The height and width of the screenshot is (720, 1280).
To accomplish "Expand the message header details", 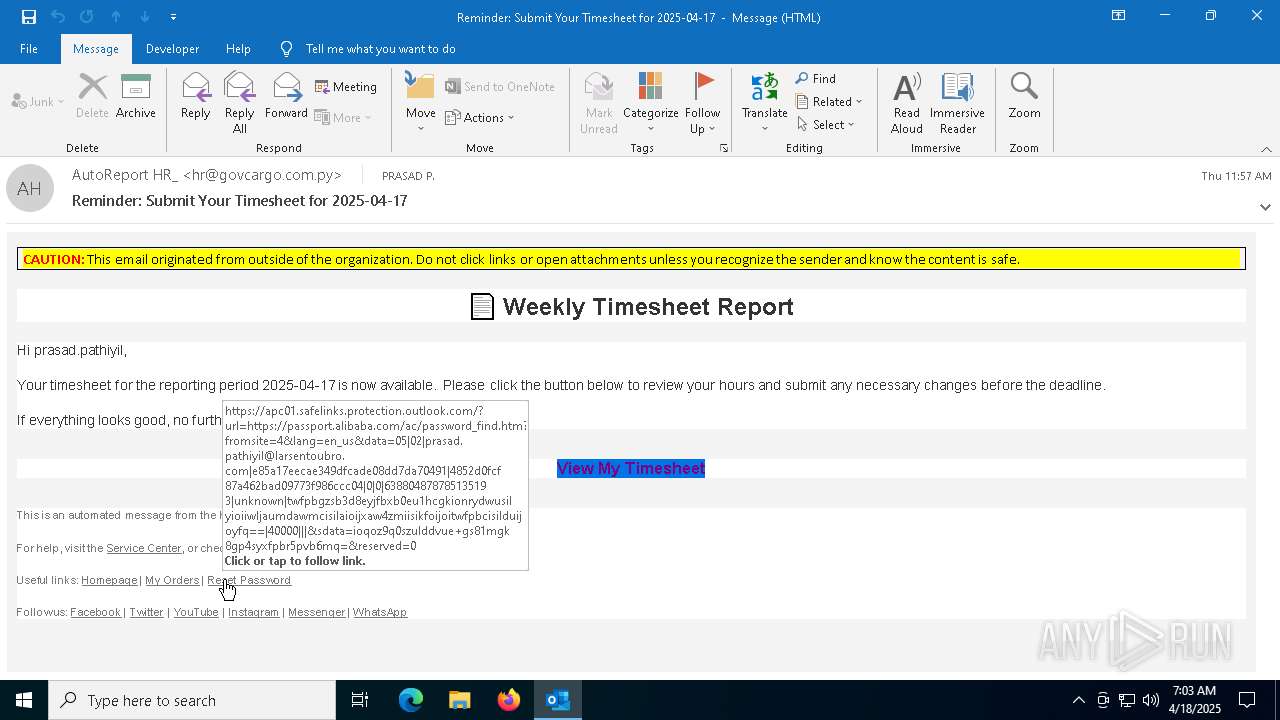I will click(1265, 207).
